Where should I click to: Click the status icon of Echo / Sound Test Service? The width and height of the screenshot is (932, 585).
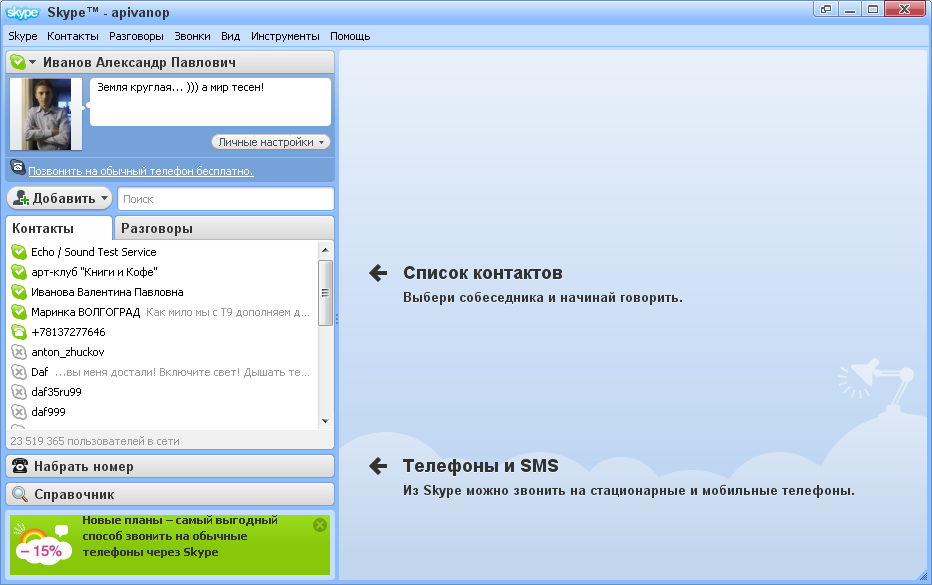tap(19, 252)
